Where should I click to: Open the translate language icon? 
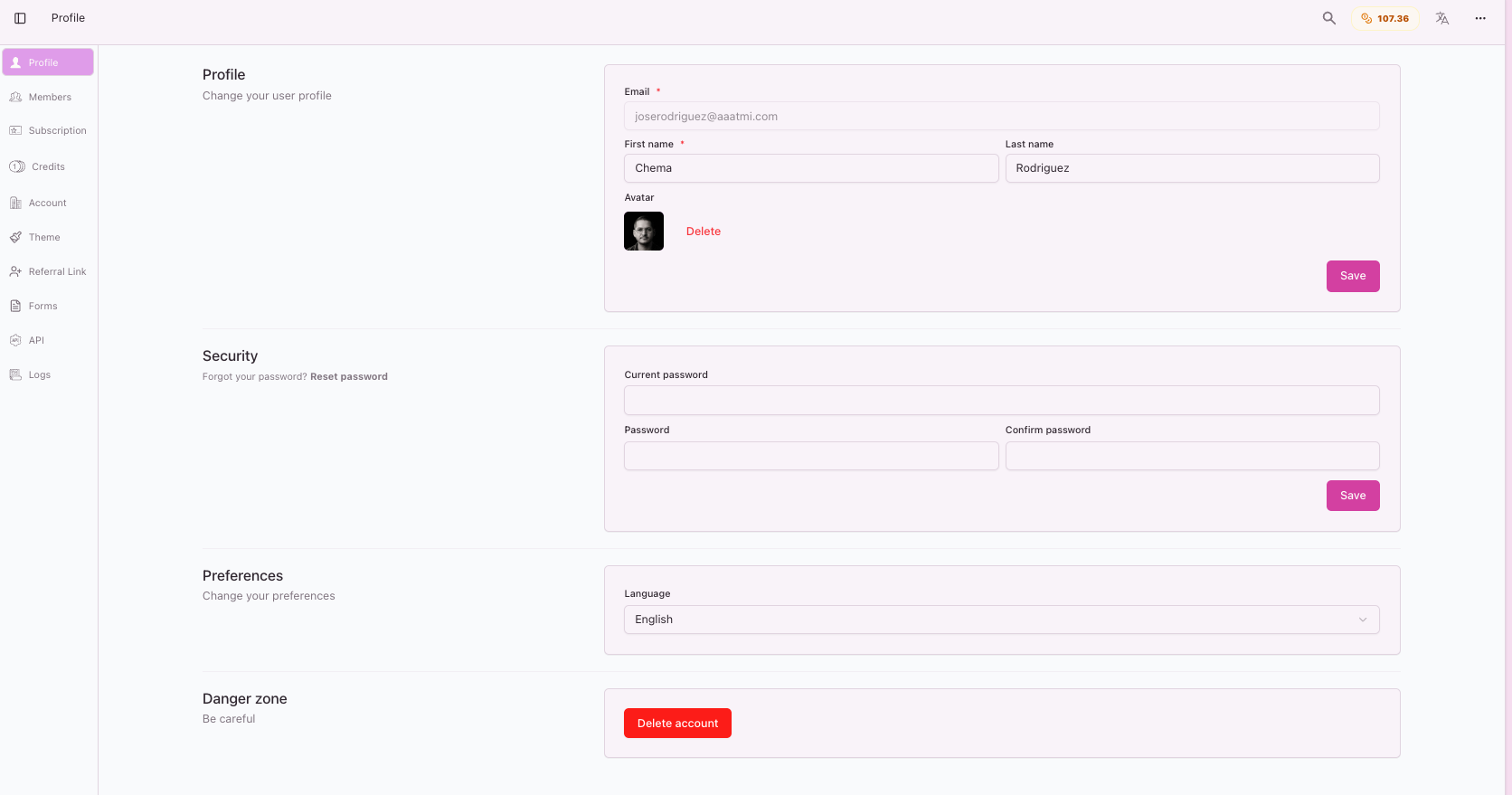1442,18
